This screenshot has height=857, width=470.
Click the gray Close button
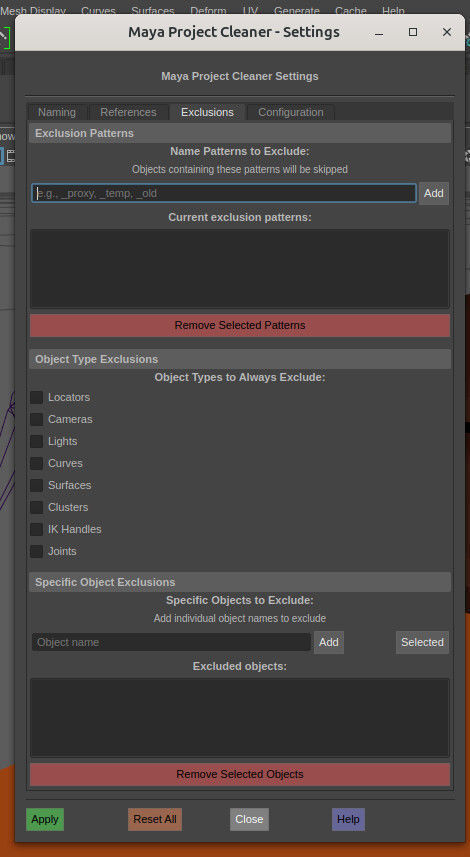[249, 819]
